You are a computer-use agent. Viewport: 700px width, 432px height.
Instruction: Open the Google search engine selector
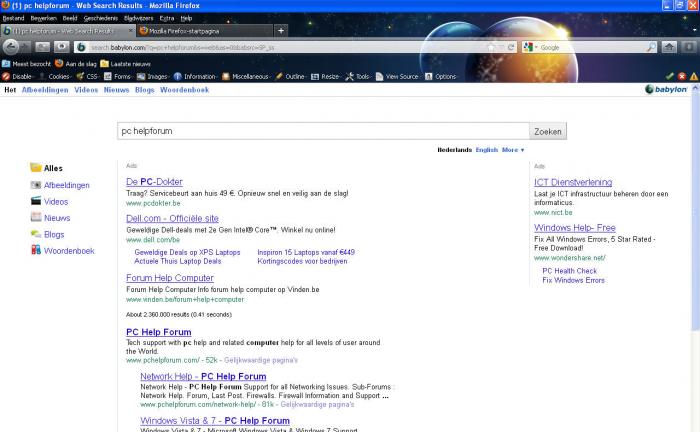click(x=530, y=47)
